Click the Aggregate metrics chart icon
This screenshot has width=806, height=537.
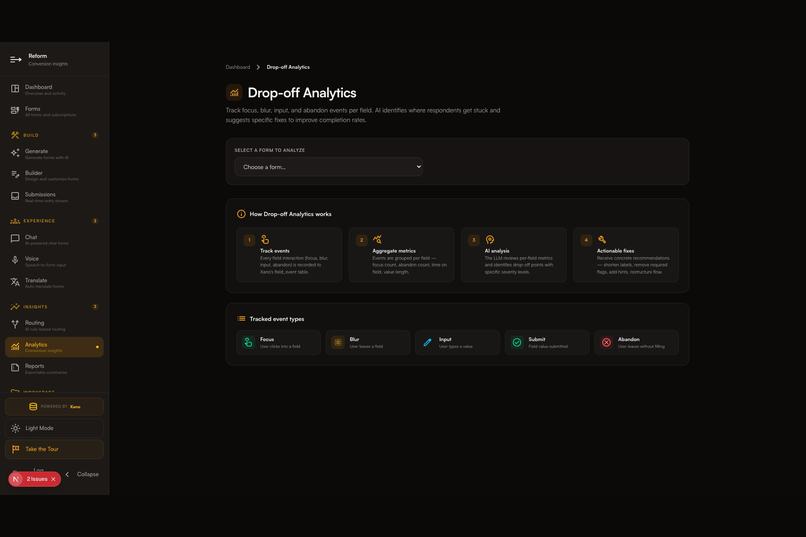pyautogui.click(x=377, y=239)
